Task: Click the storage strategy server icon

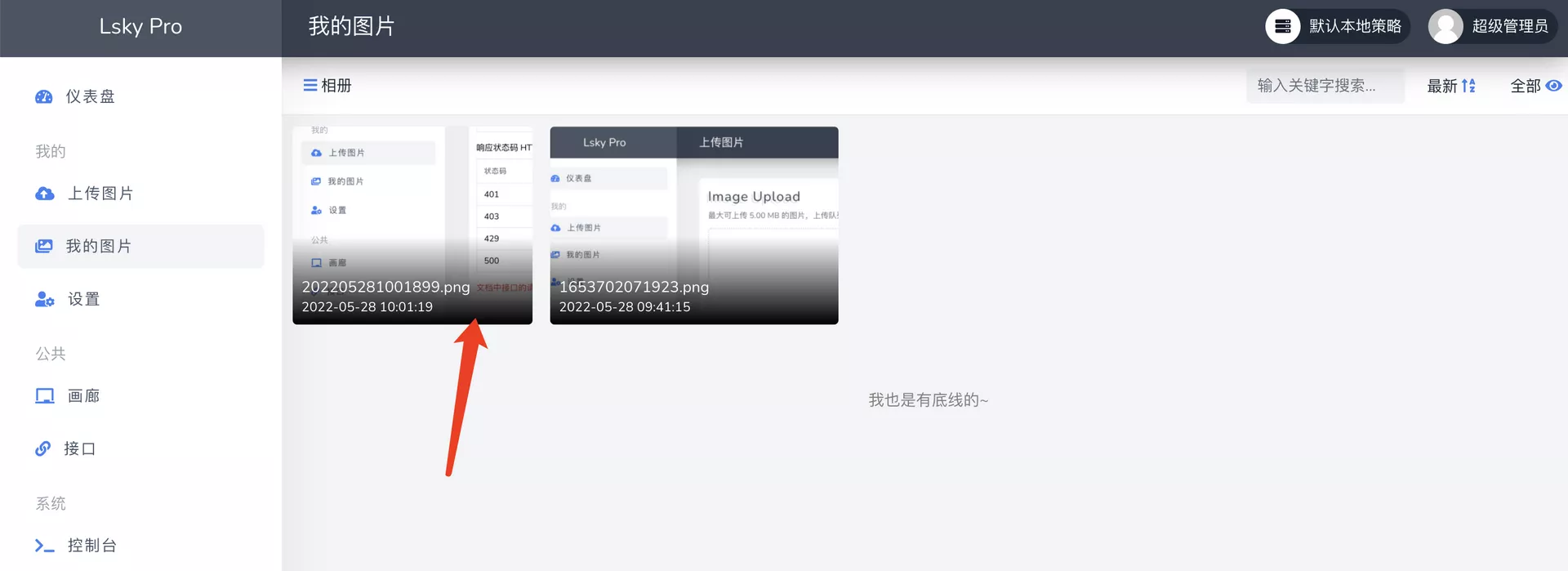Action: (1283, 27)
